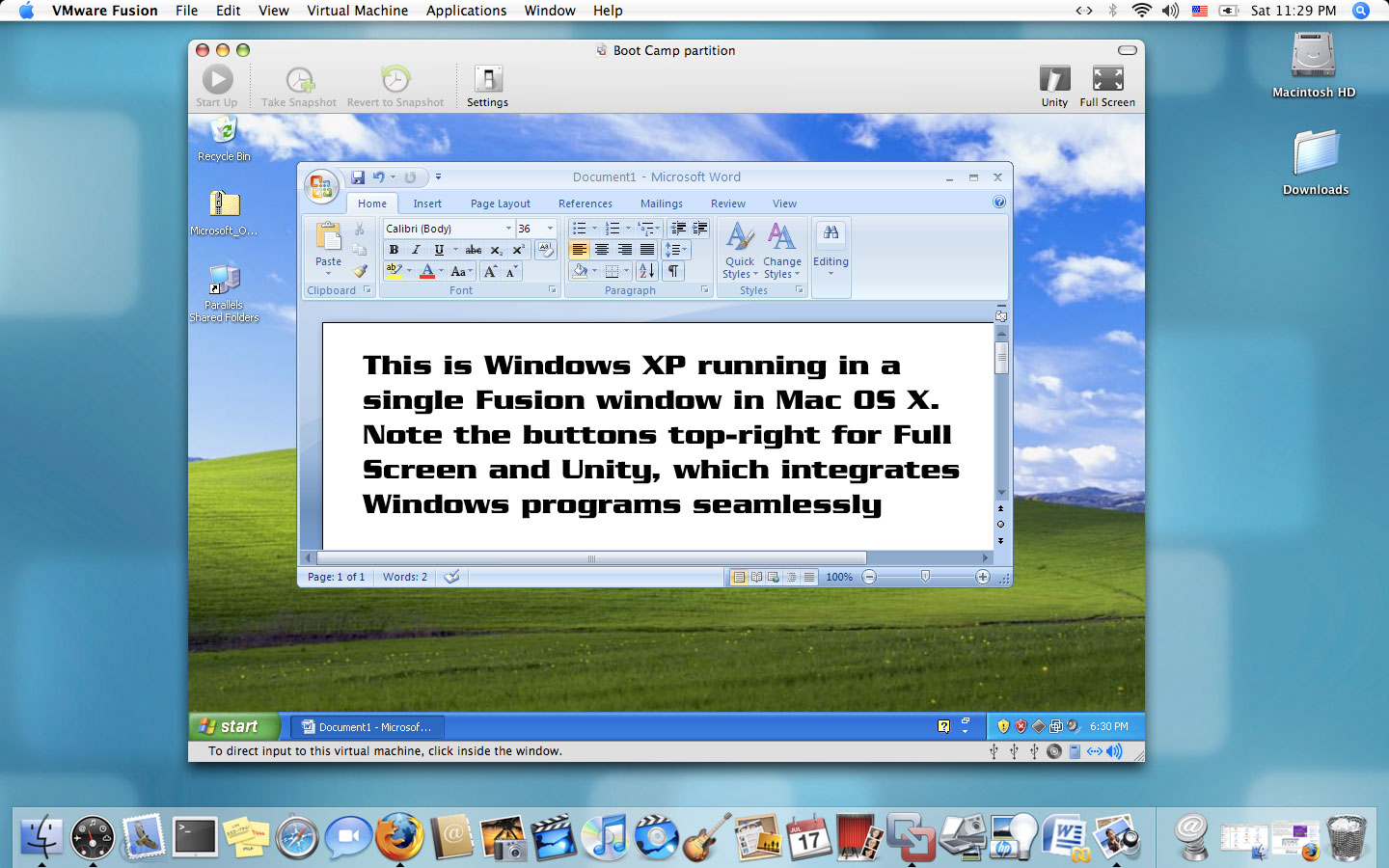Apply superscript formatting
Image resolution: width=1389 pixels, height=868 pixels.
[518, 250]
